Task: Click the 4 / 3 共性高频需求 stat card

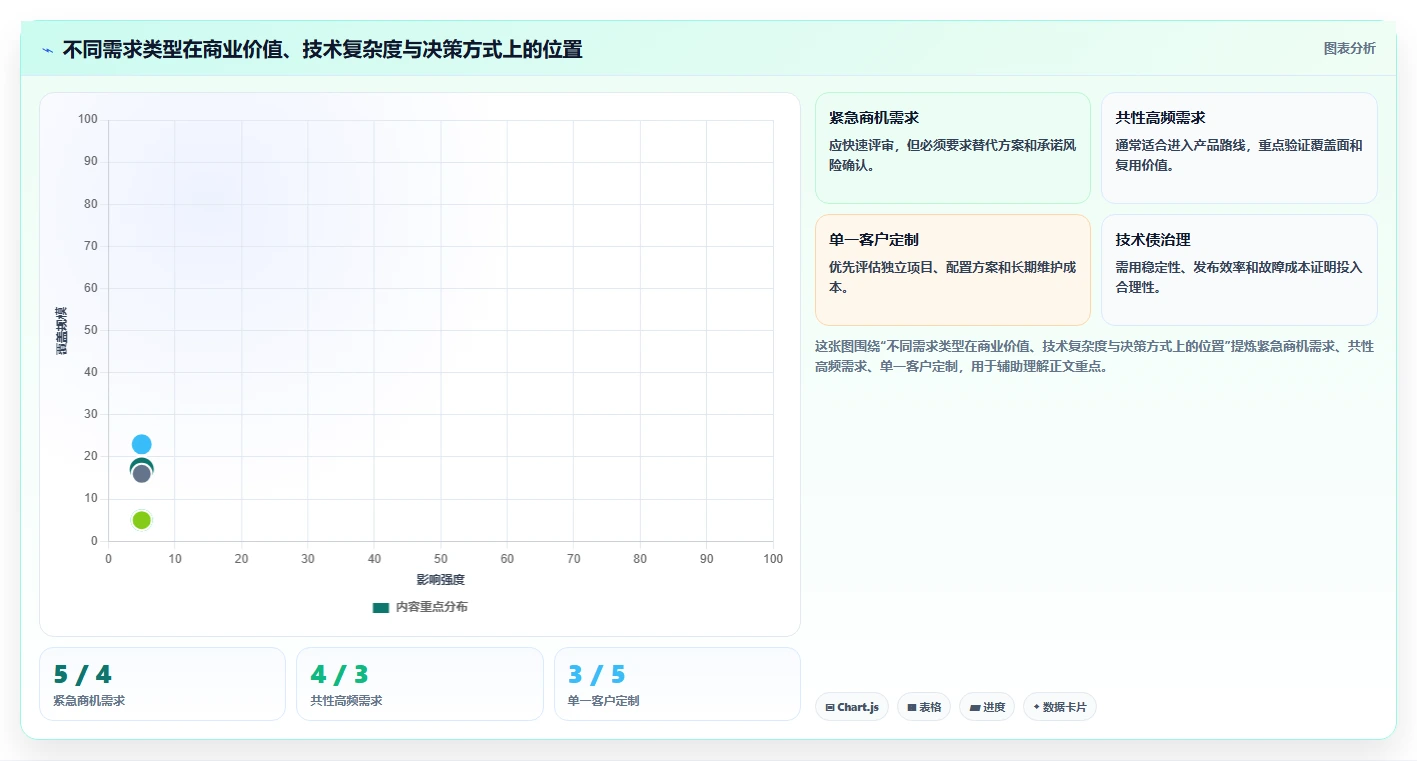Action: [419, 684]
